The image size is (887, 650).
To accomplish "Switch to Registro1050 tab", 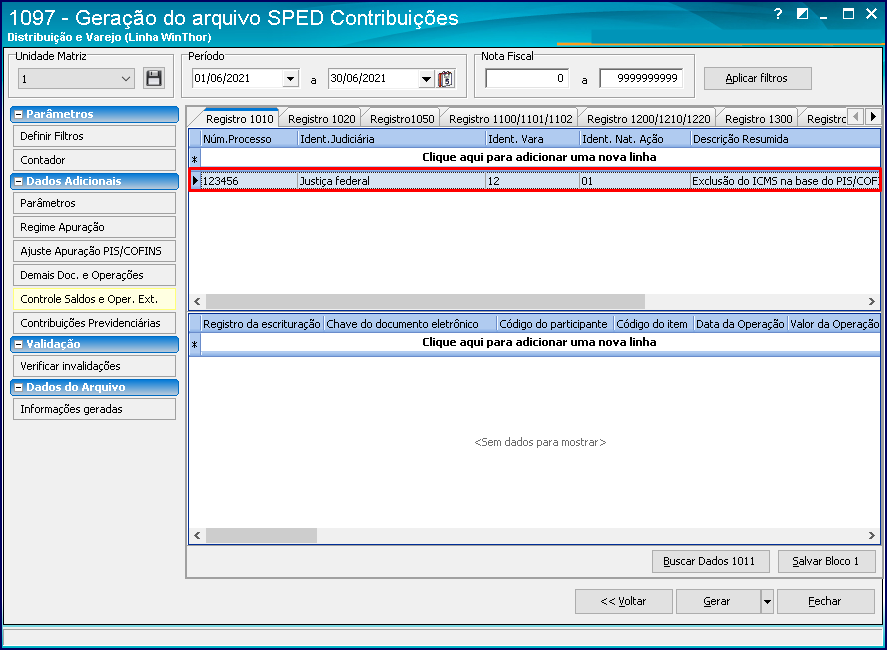I will [402, 119].
